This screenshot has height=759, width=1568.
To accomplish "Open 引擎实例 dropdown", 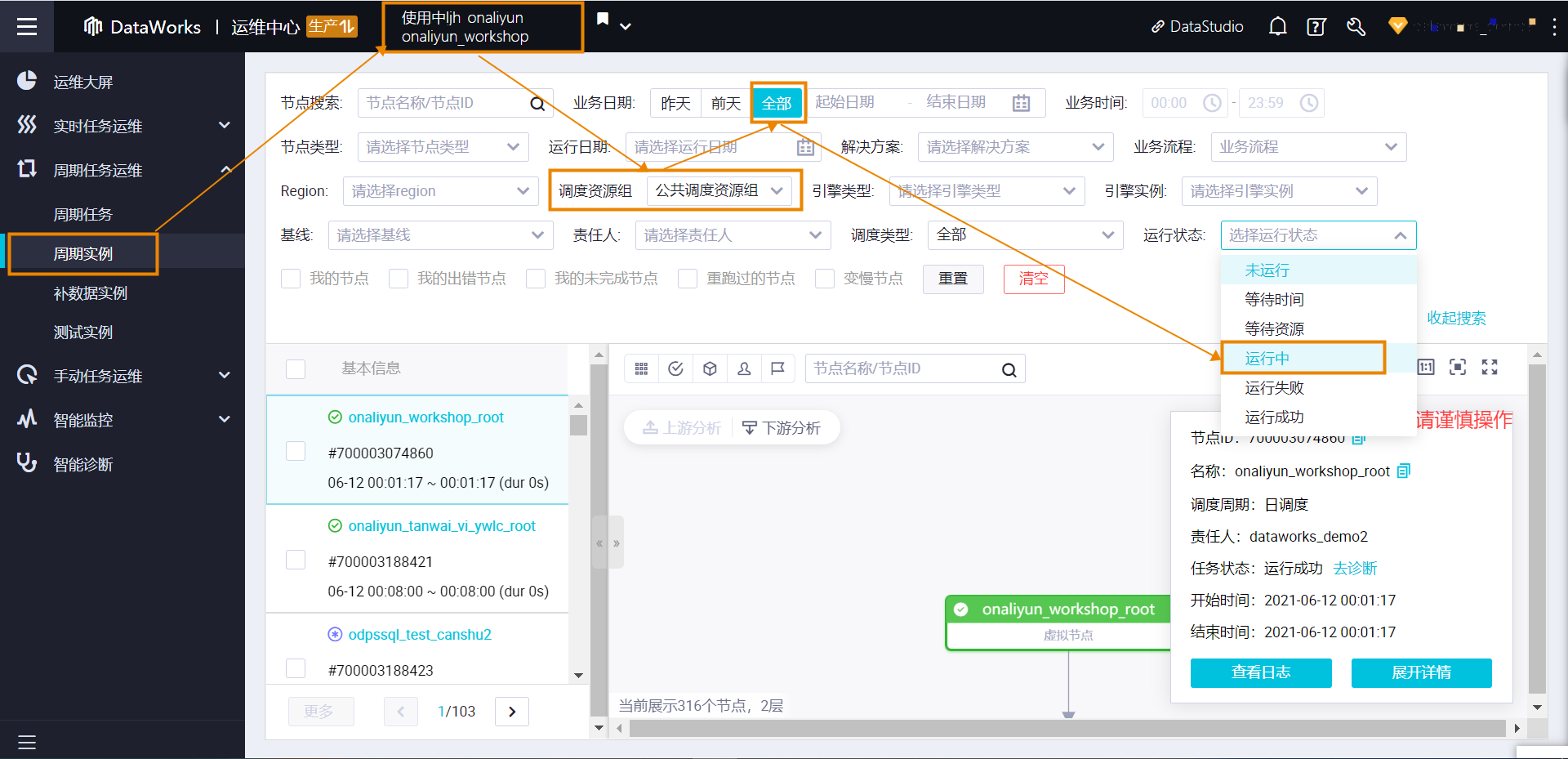I will tap(1279, 191).
